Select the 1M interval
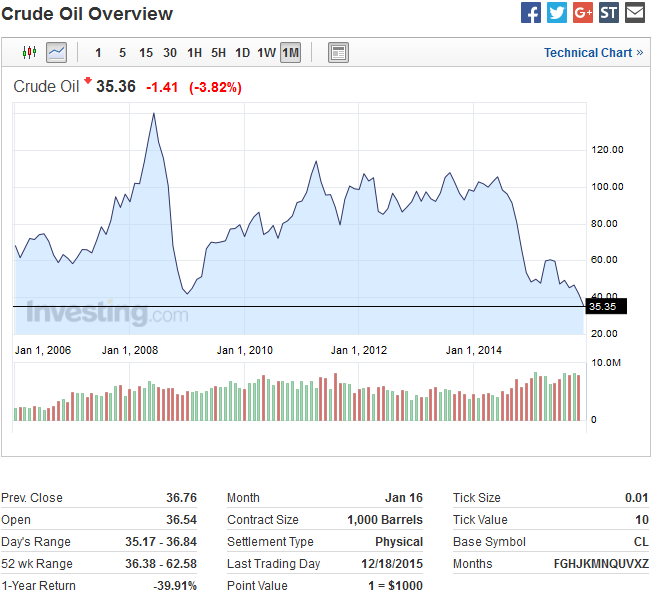The width and height of the screenshot is (657, 590). point(290,53)
